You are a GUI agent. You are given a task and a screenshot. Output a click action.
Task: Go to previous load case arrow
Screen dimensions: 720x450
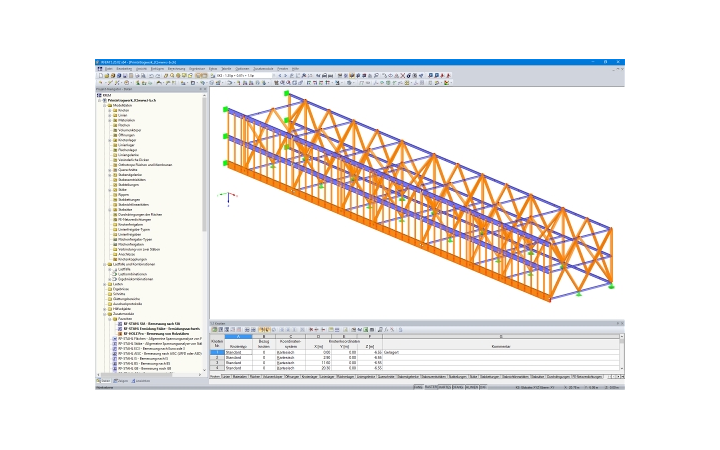point(280,76)
